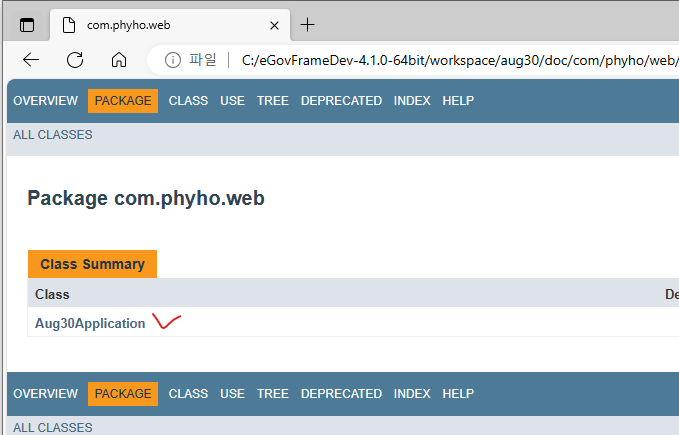Open HELP in the top navigation bar
Screen dimensions: 679x435
tap(458, 101)
